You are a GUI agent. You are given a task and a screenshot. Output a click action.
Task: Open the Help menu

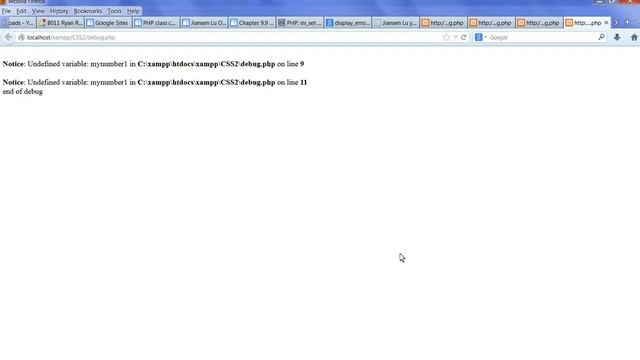click(x=133, y=11)
